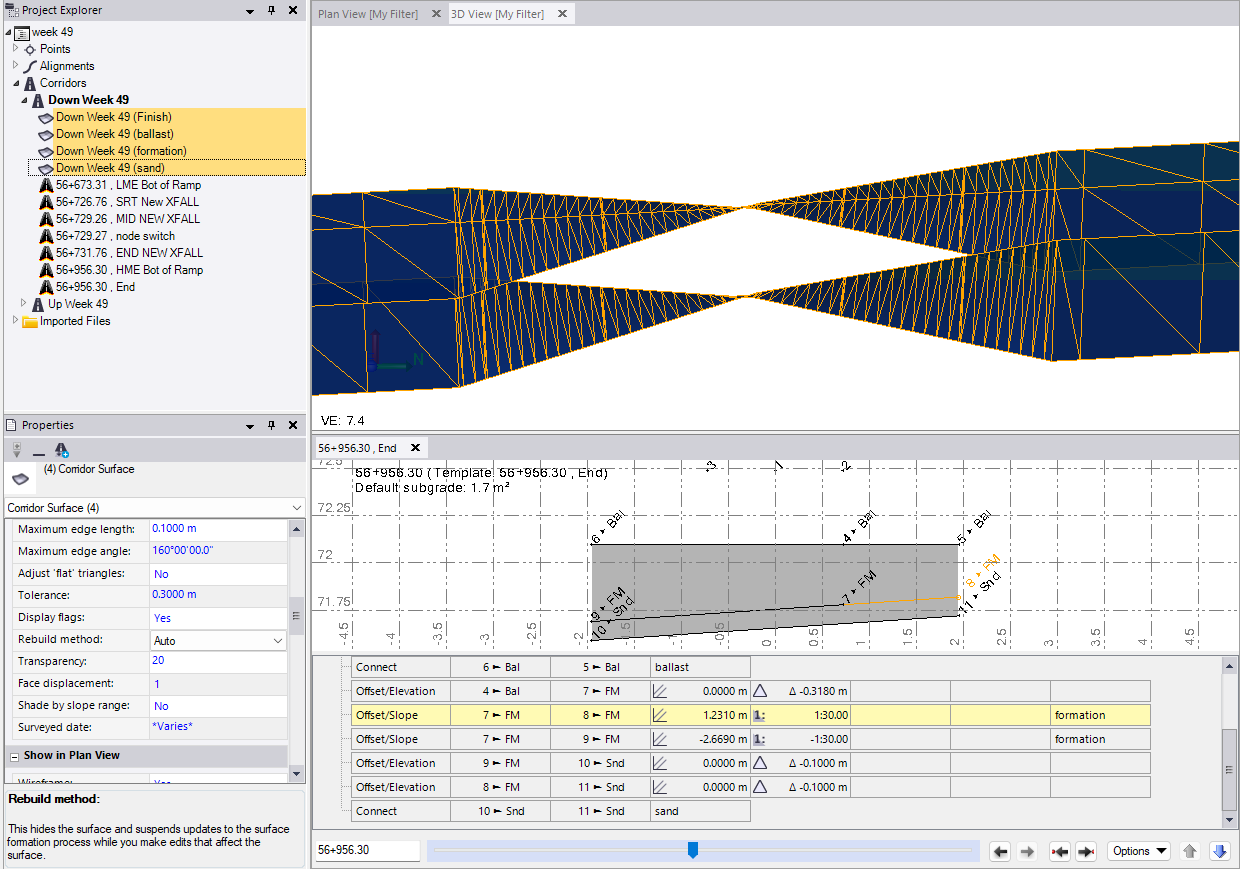1241x869 pixels.
Task: Pin the Project Explorer panel
Action: [x=271, y=10]
